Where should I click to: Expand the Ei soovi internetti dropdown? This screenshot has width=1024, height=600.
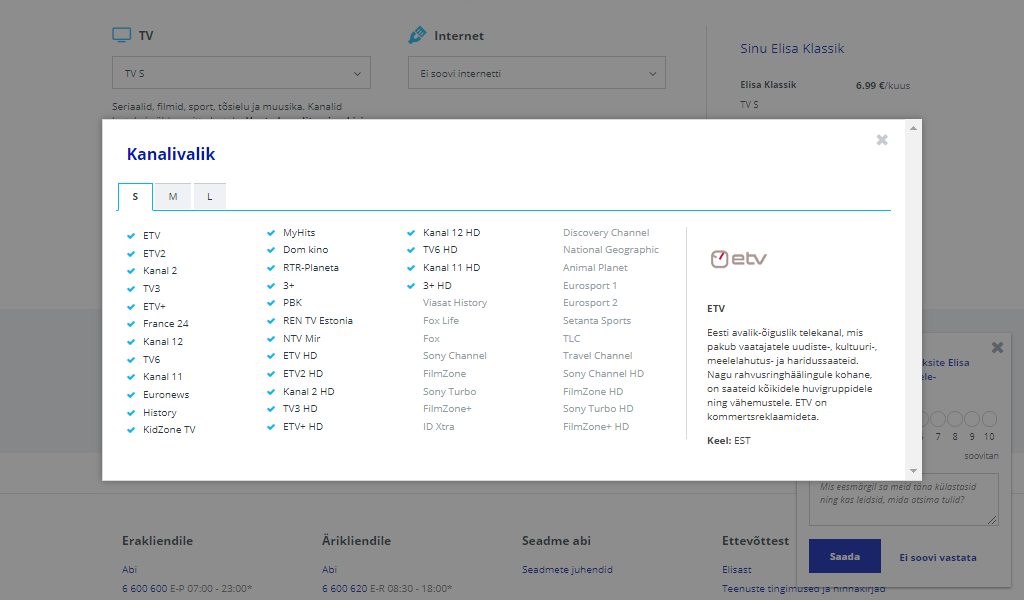[x=536, y=73]
